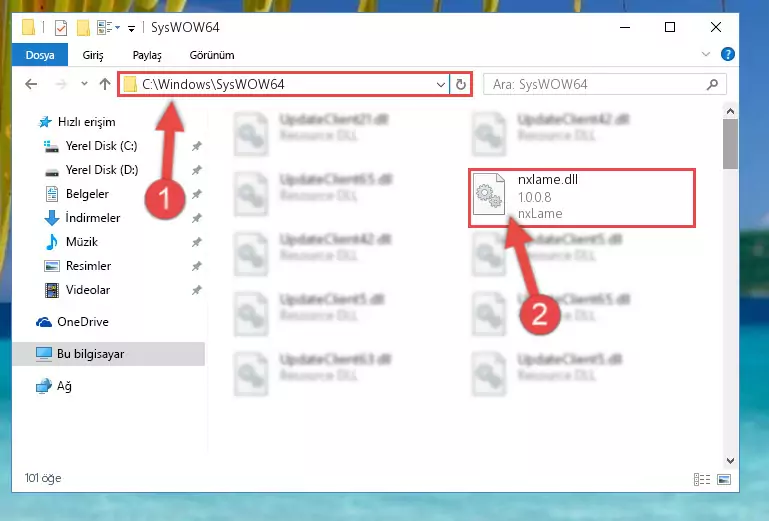The height and width of the screenshot is (521, 769).
Task: Click the pin icon next to Belgeler
Action: tap(197, 194)
